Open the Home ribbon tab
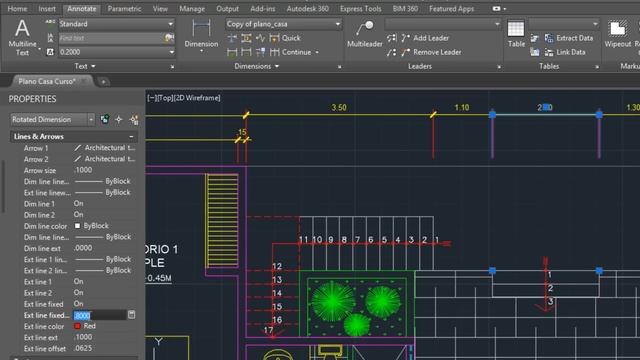 click(17, 9)
